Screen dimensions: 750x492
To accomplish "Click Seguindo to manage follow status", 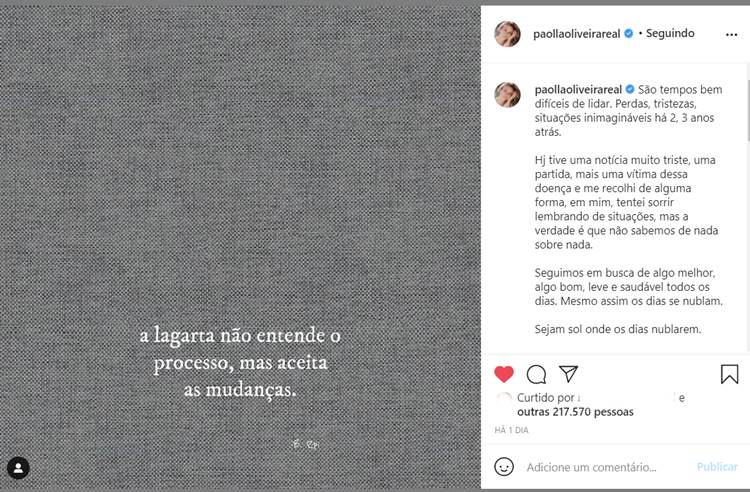I will (x=670, y=33).
